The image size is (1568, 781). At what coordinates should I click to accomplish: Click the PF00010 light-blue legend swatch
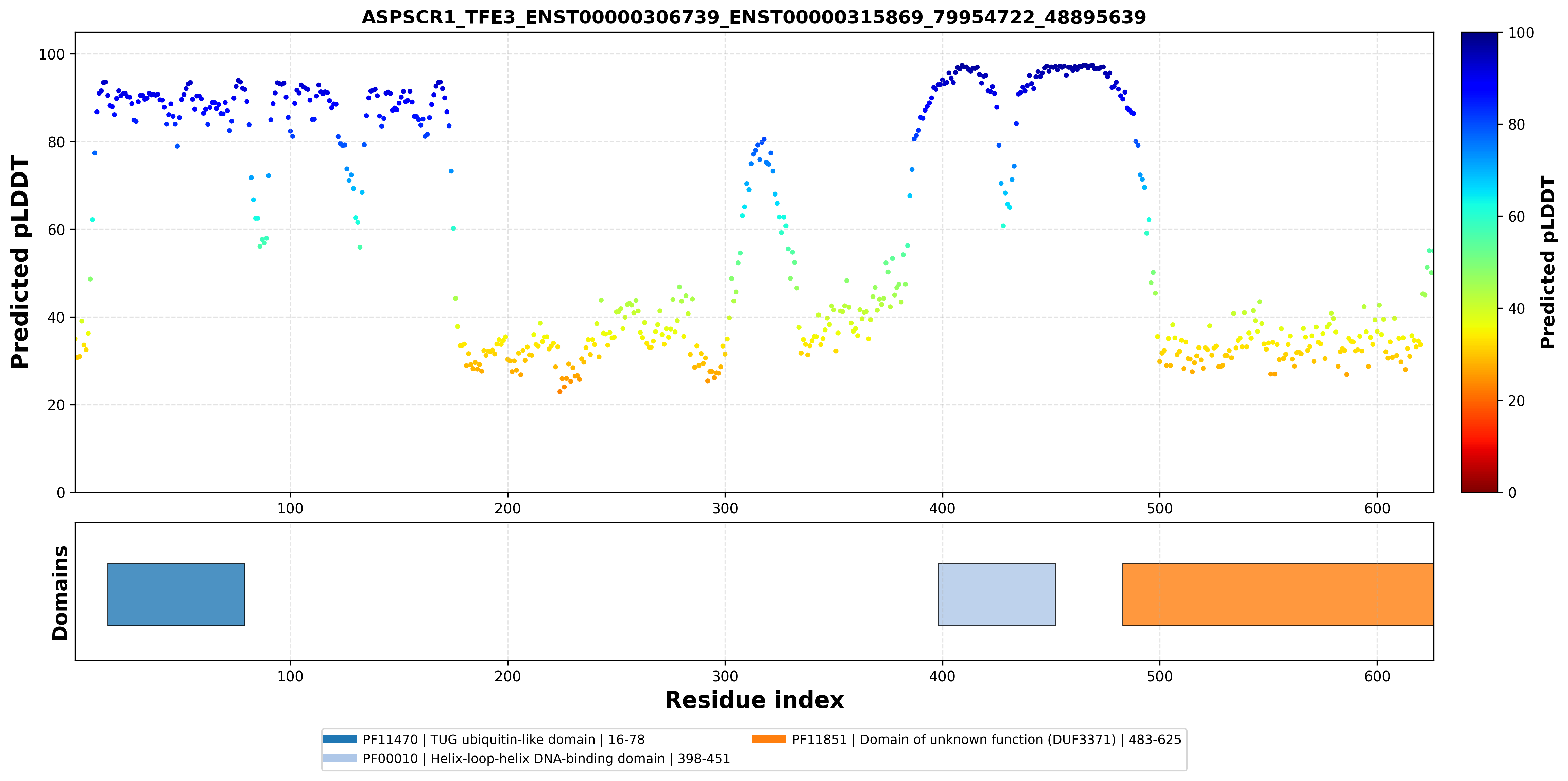pos(340,758)
